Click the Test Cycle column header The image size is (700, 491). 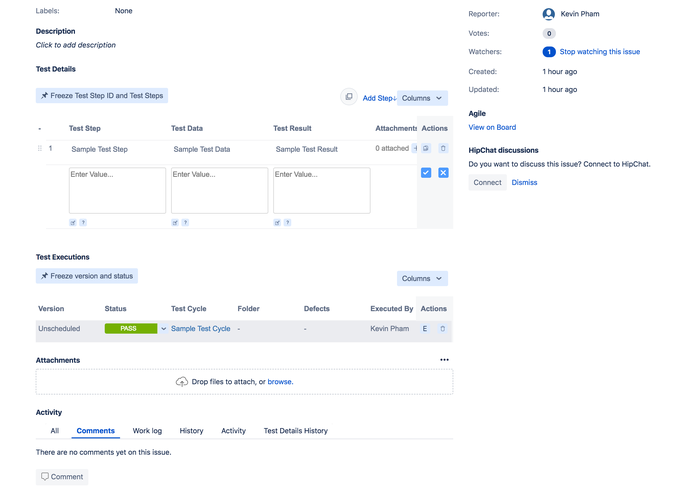(188, 308)
